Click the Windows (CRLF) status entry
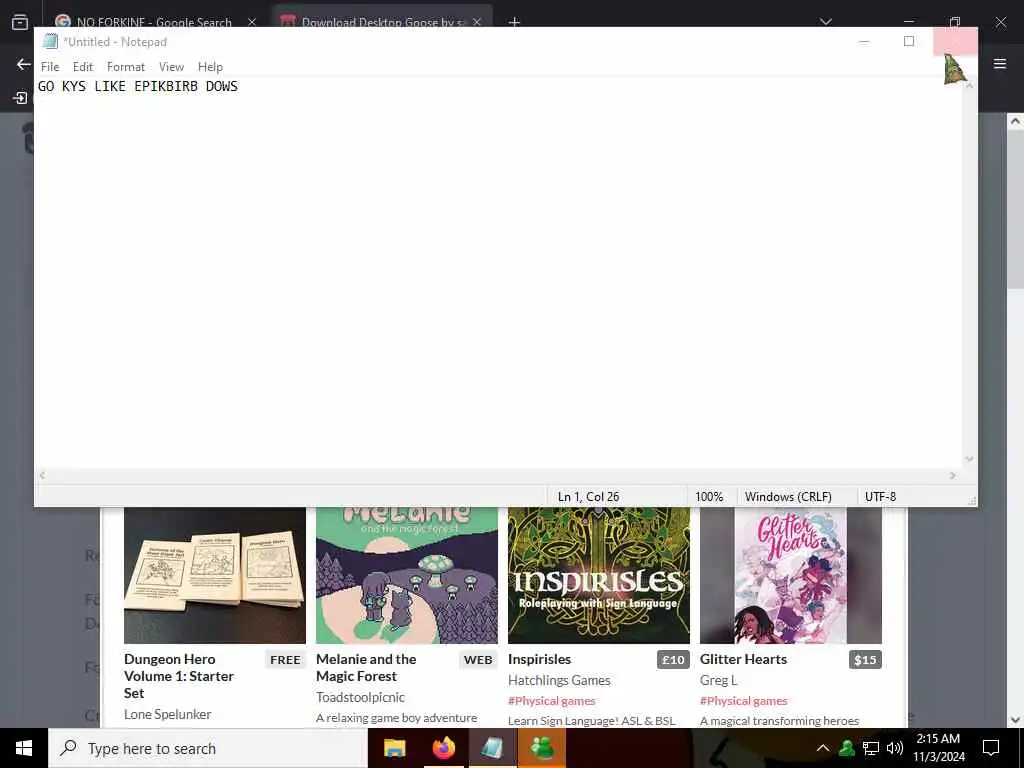 coord(788,496)
